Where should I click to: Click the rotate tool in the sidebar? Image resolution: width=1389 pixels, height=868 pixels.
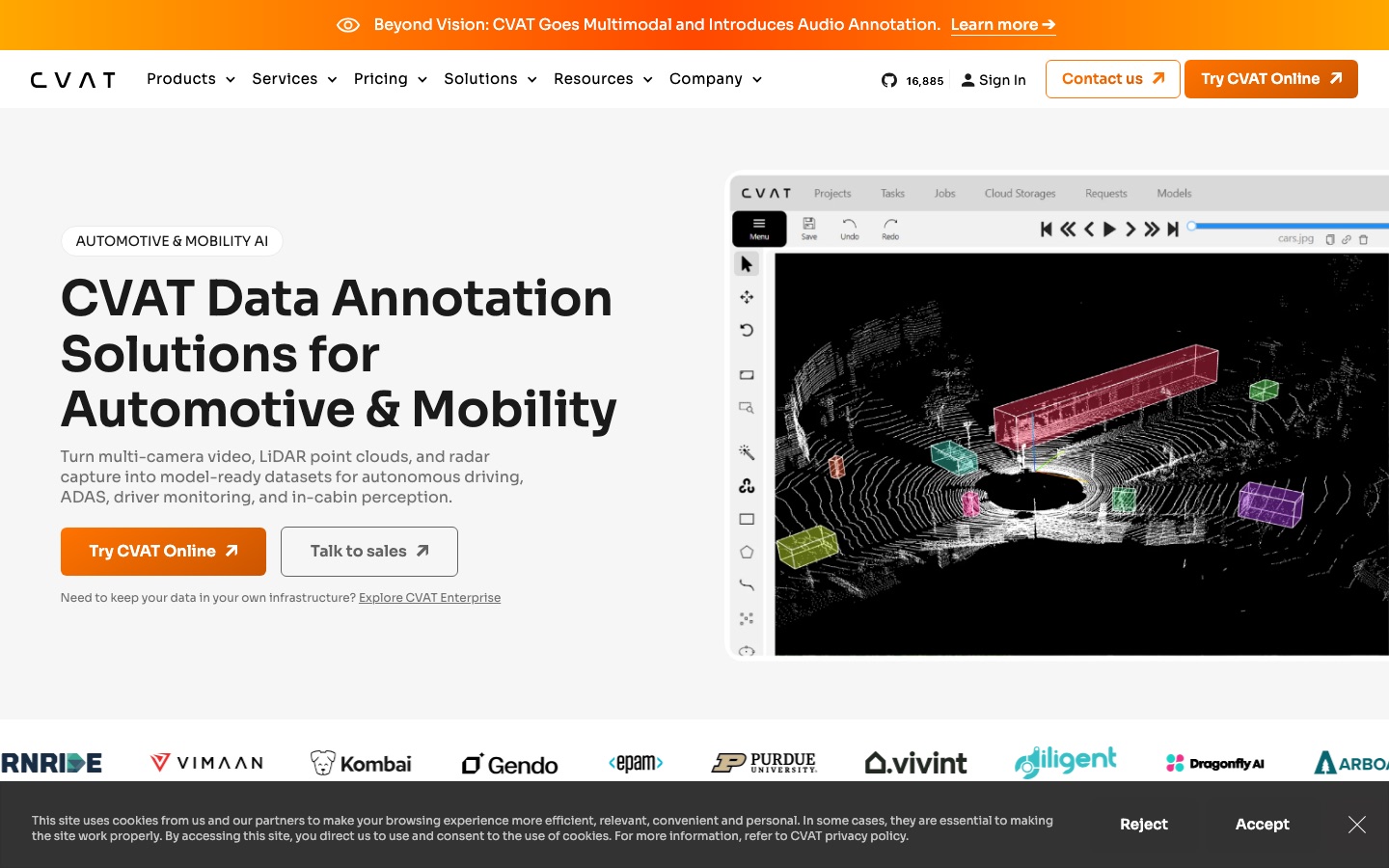pos(747,330)
